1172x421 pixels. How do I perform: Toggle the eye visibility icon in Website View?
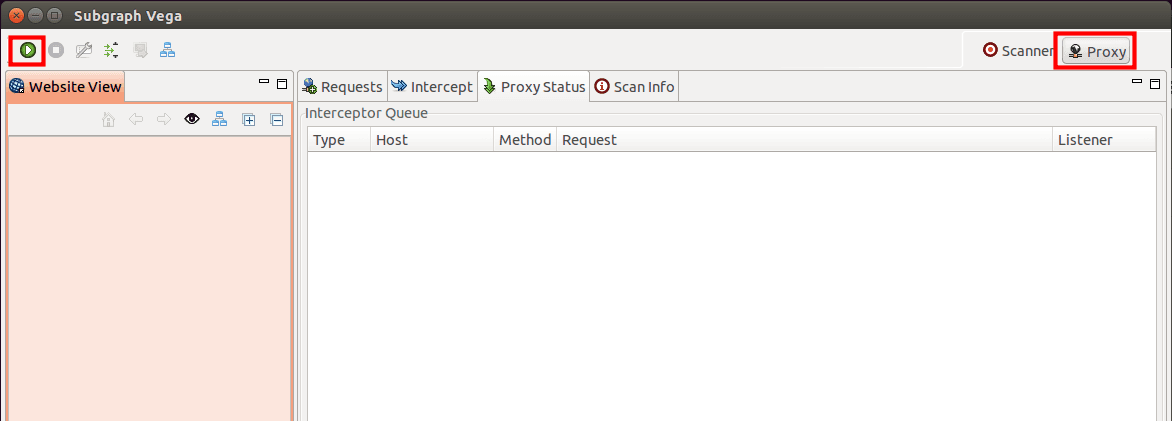click(192, 119)
